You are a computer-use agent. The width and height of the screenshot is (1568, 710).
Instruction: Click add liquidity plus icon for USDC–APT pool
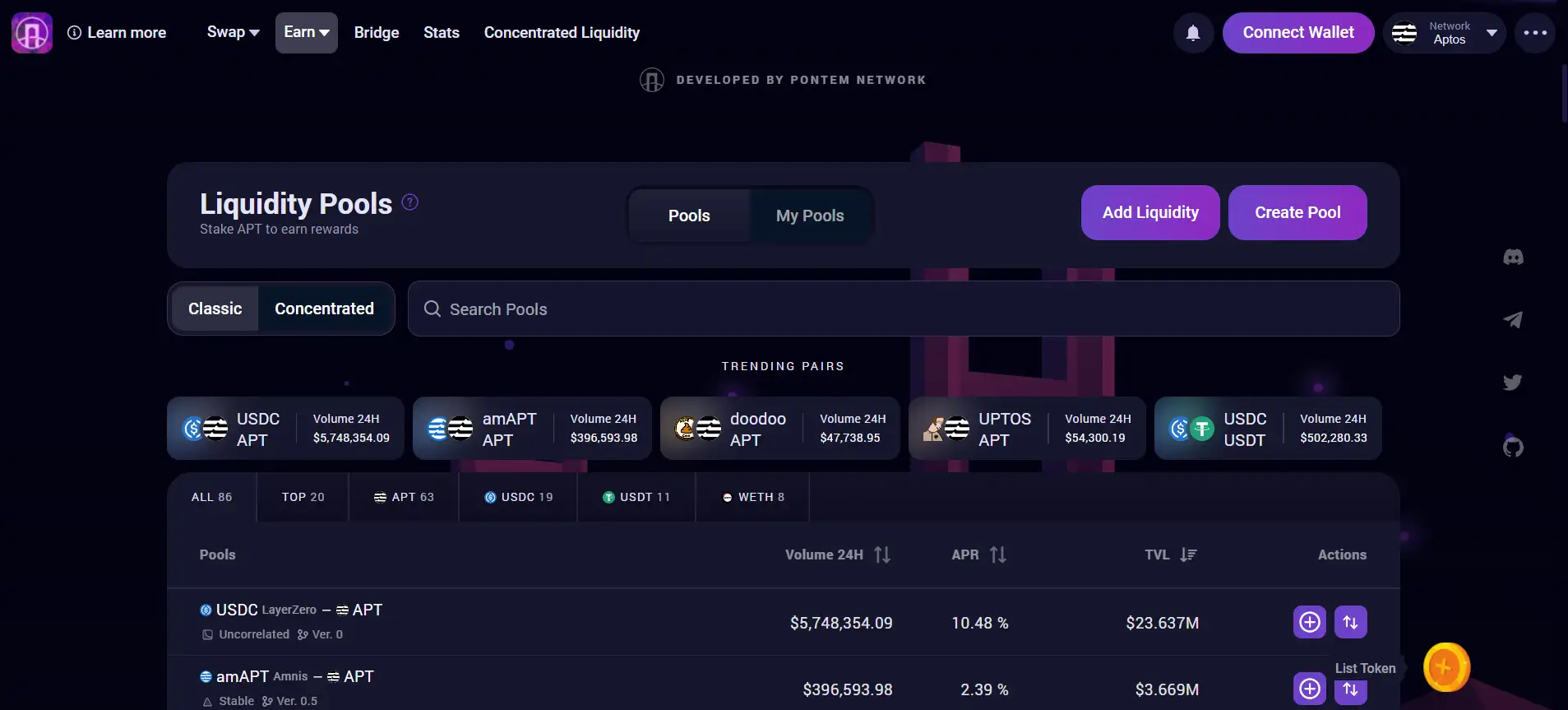tap(1309, 622)
